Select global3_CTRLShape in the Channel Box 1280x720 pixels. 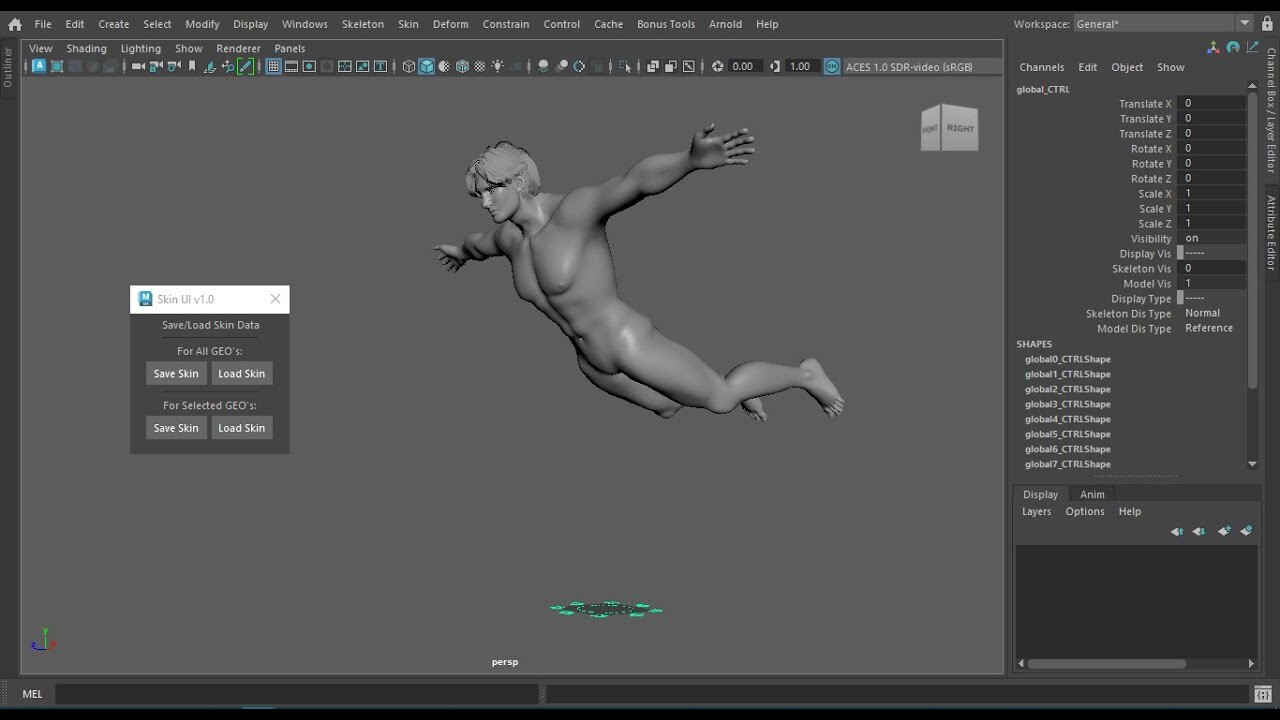coord(1067,404)
